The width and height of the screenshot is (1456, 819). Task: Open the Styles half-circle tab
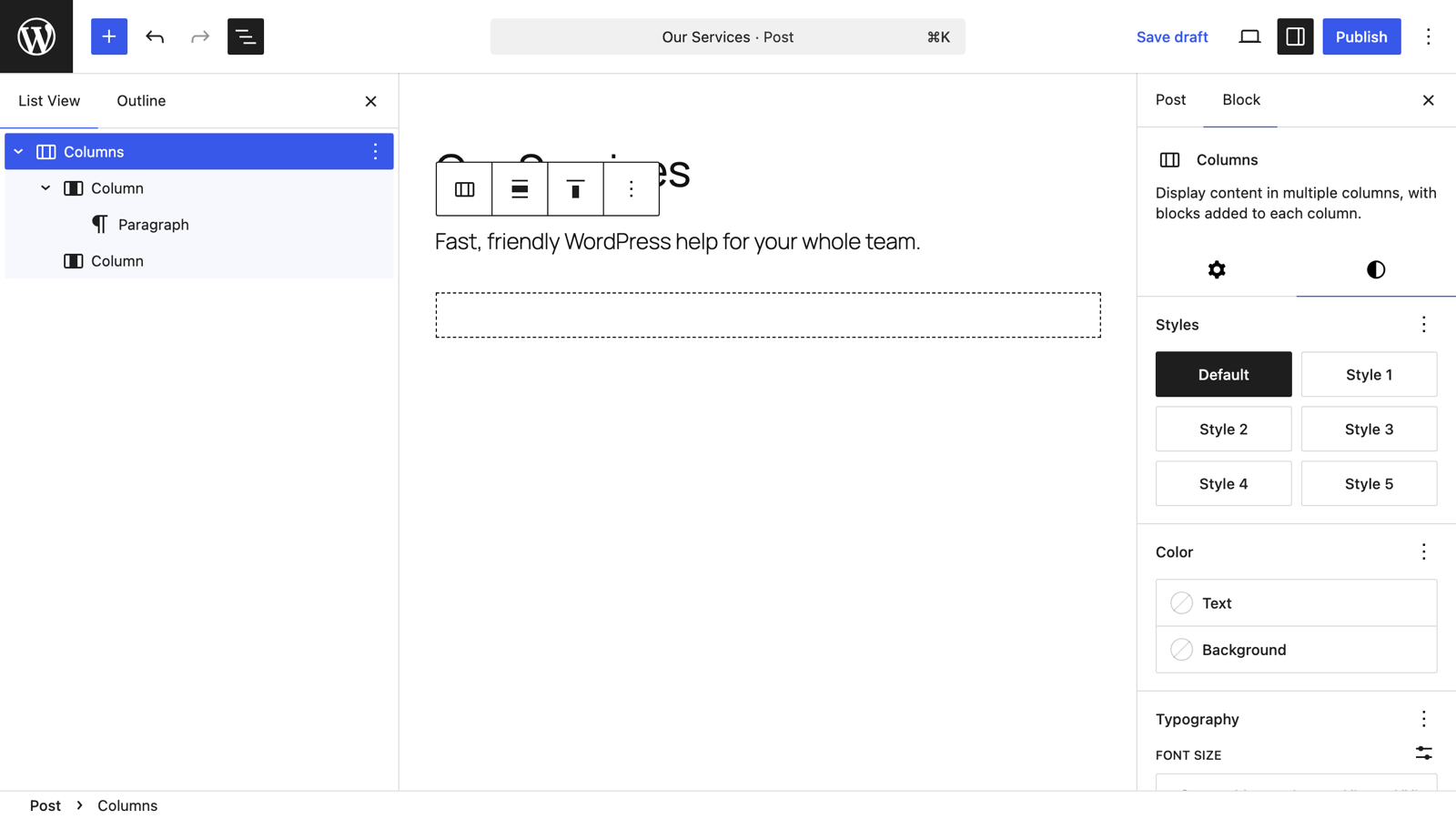point(1376,269)
